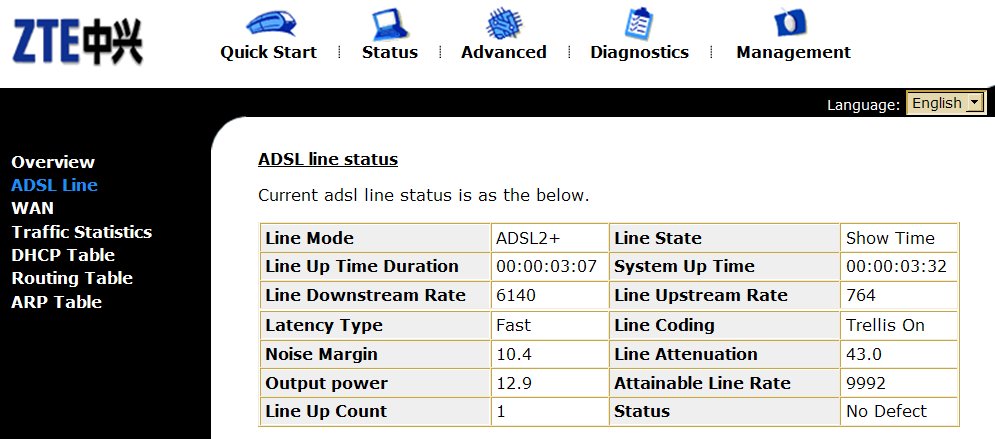
Task: Open the Management menu label
Action: pyautogui.click(x=793, y=52)
